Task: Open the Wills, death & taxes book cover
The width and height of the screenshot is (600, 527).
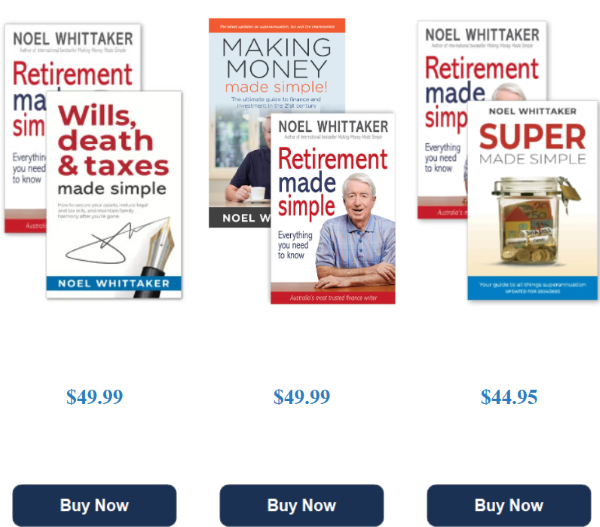Action: pyautogui.click(x=114, y=194)
